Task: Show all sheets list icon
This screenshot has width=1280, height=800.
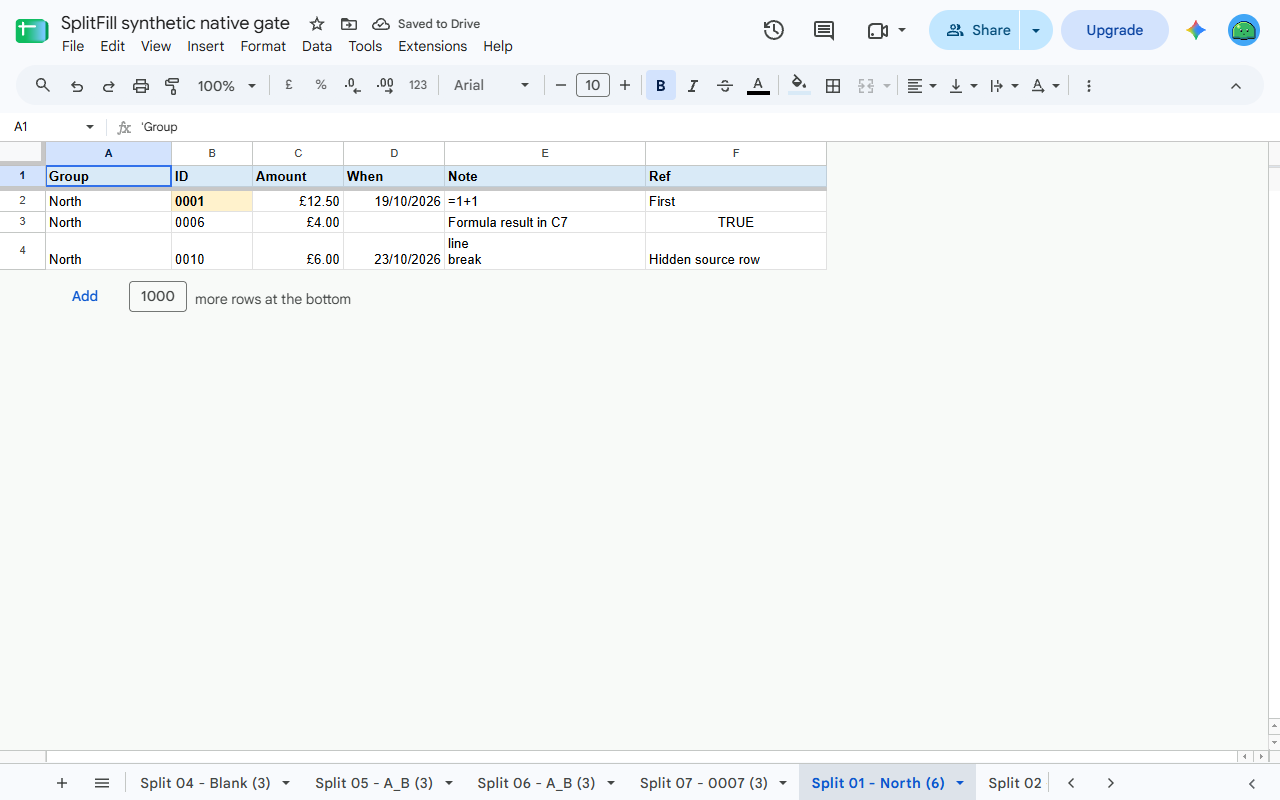Action: (x=102, y=783)
